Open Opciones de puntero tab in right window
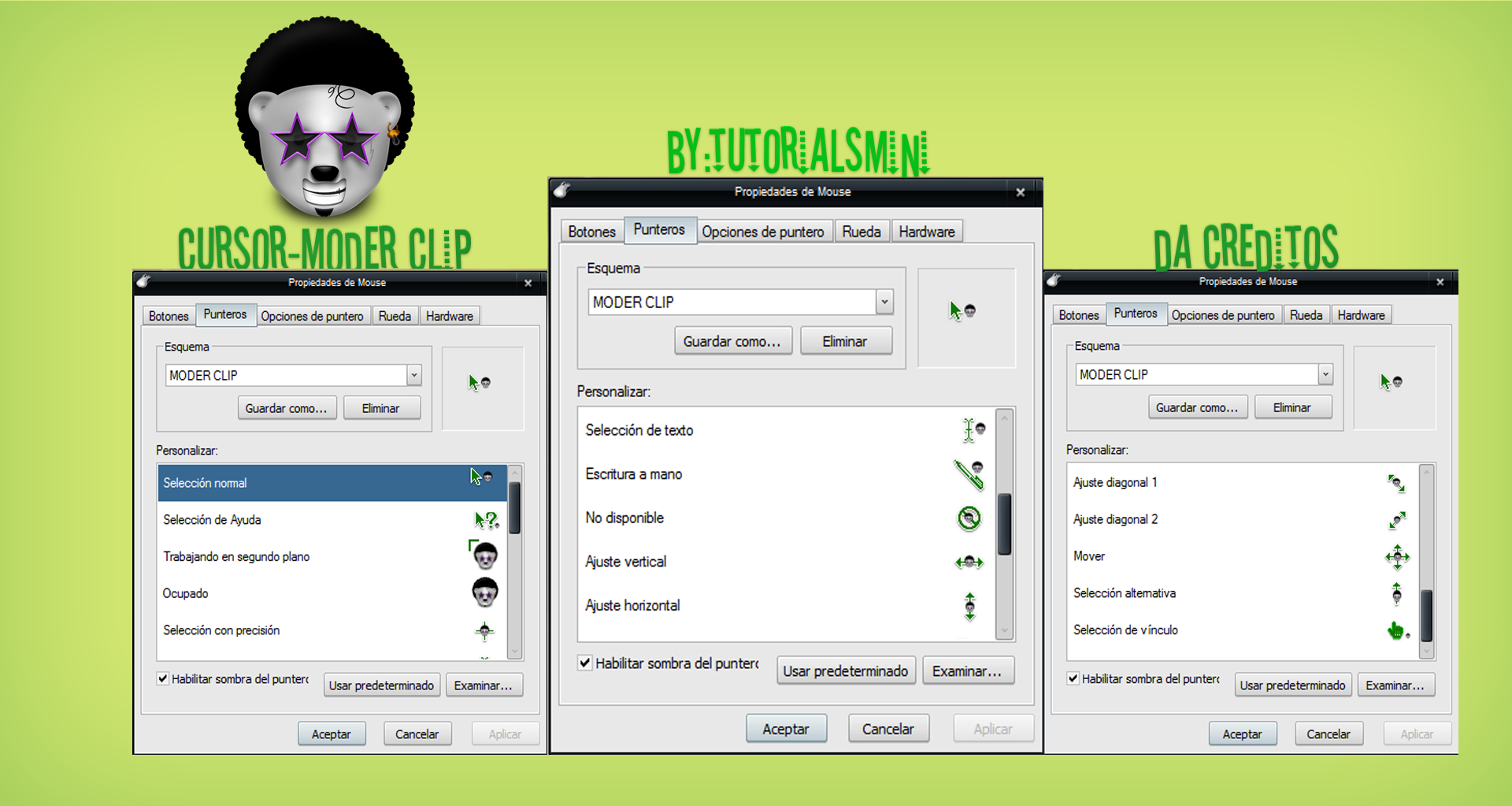This screenshot has height=806, width=1512. point(1223,315)
